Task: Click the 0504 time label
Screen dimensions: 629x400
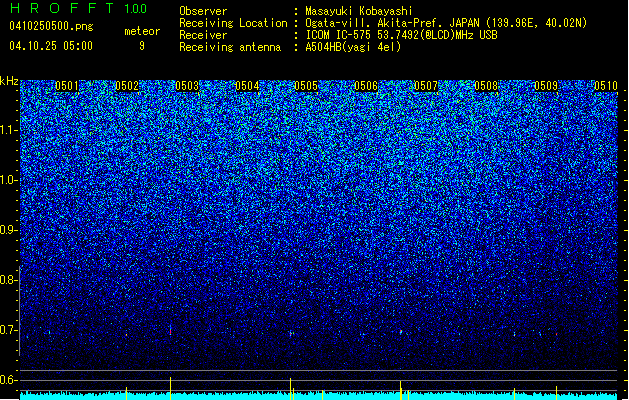Action: [x=247, y=86]
